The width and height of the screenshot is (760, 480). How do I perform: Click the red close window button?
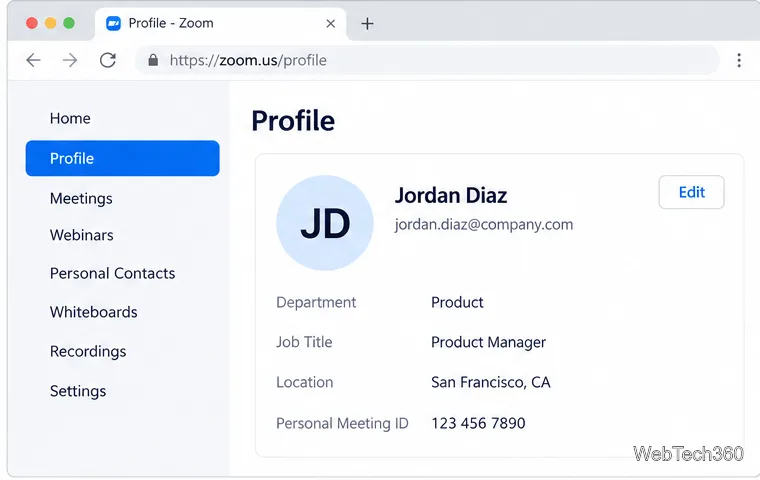pyautogui.click(x=32, y=23)
